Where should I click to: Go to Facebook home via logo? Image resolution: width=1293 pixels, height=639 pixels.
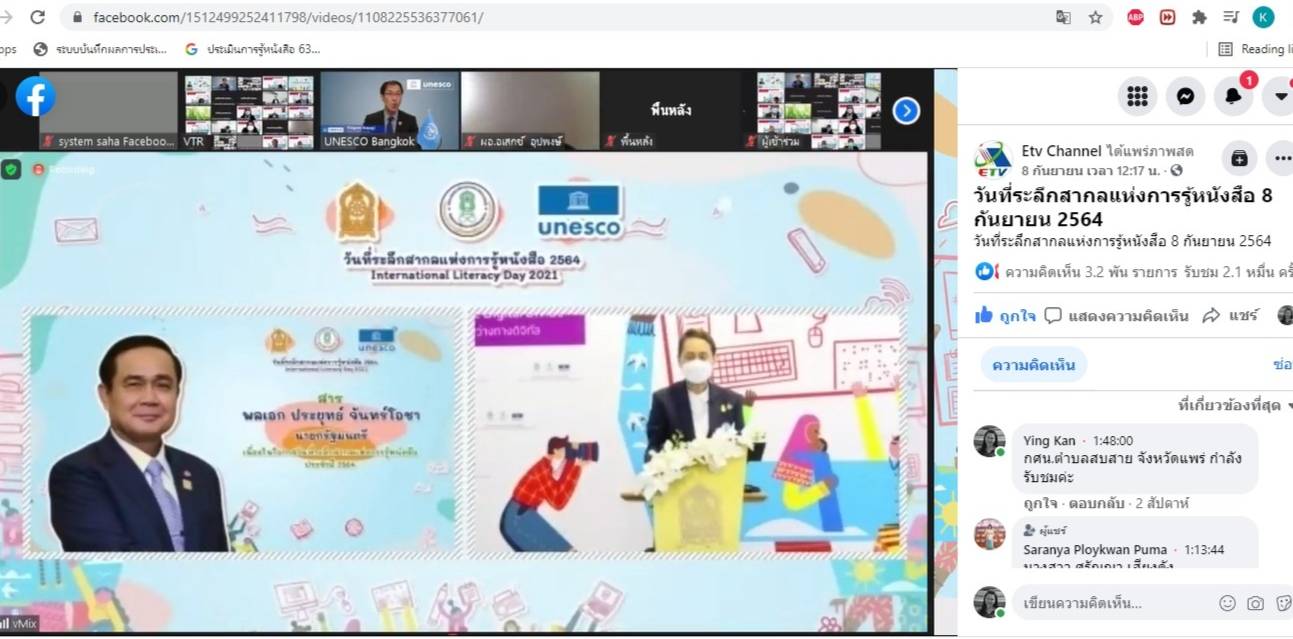36,97
